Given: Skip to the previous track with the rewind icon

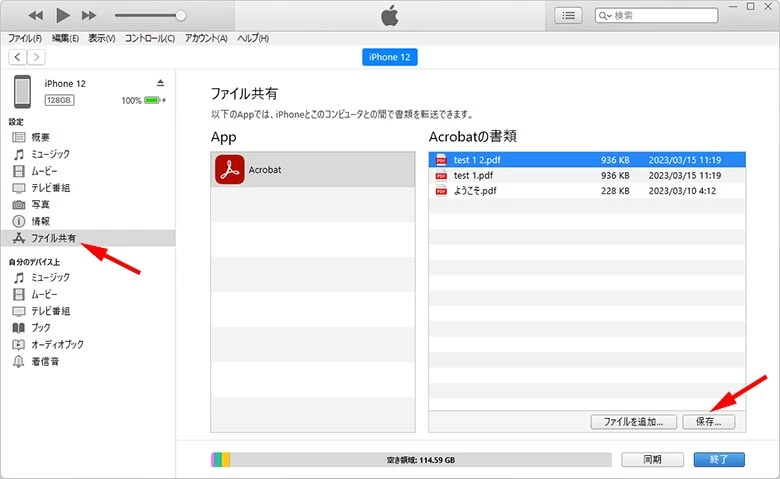Looking at the screenshot, I should (36, 15).
